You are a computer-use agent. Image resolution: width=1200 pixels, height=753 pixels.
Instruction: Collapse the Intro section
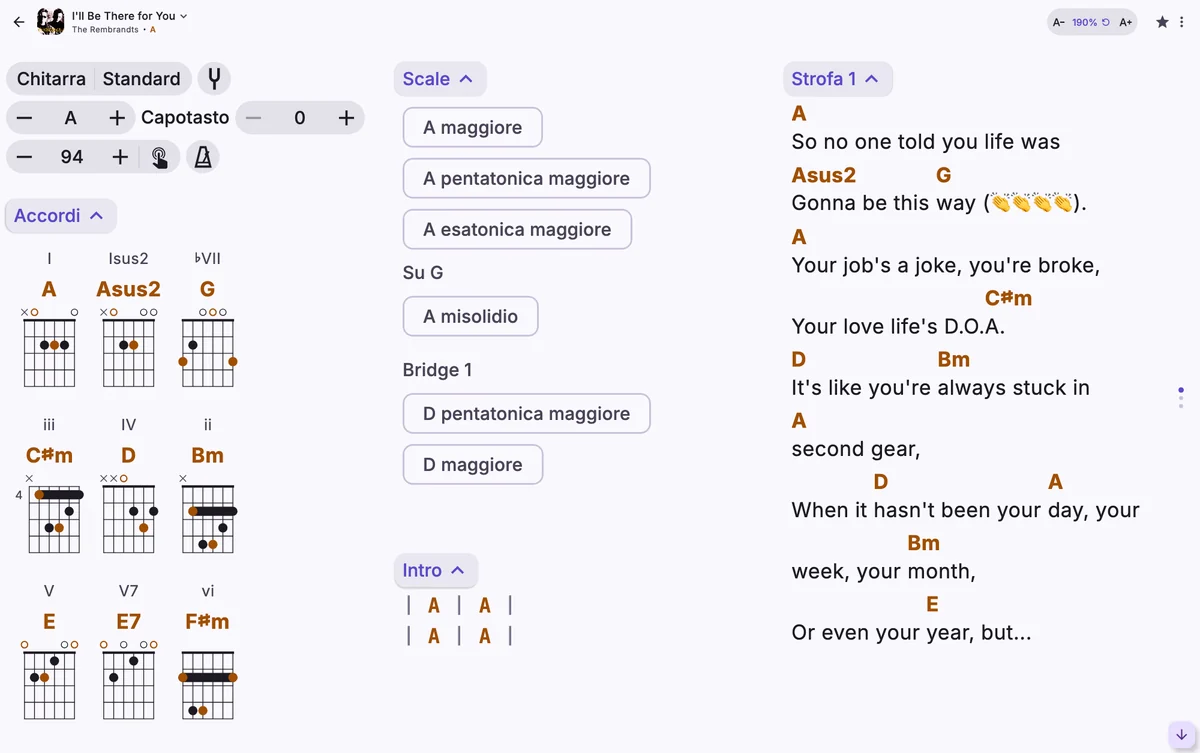tap(435, 571)
